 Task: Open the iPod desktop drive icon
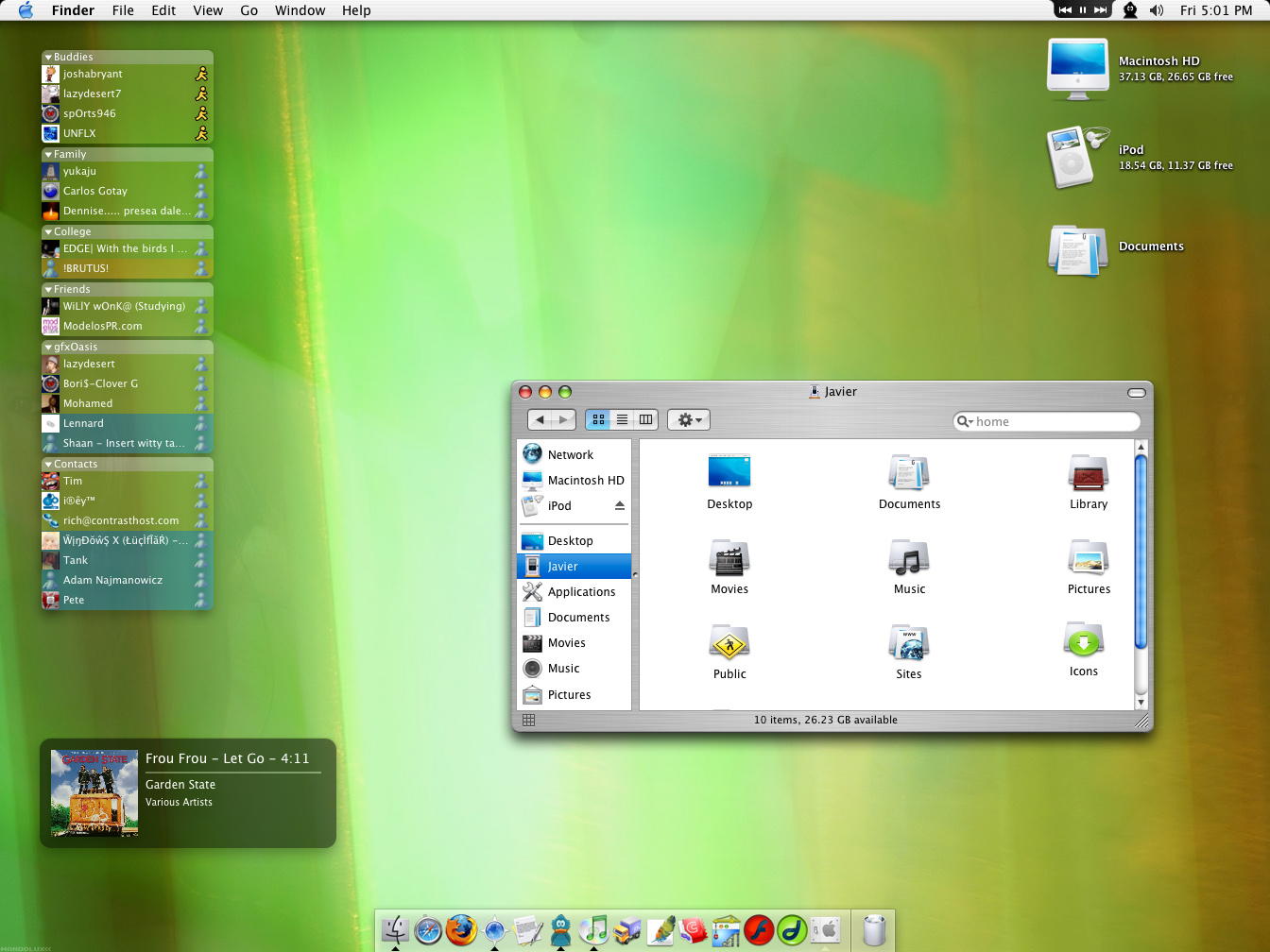(x=1077, y=157)
